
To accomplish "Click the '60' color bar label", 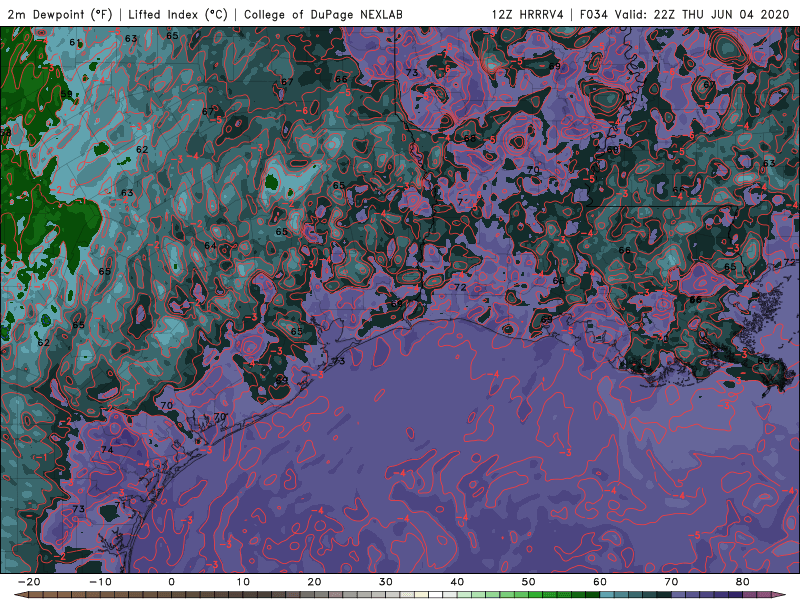I will tap(600, 582).
